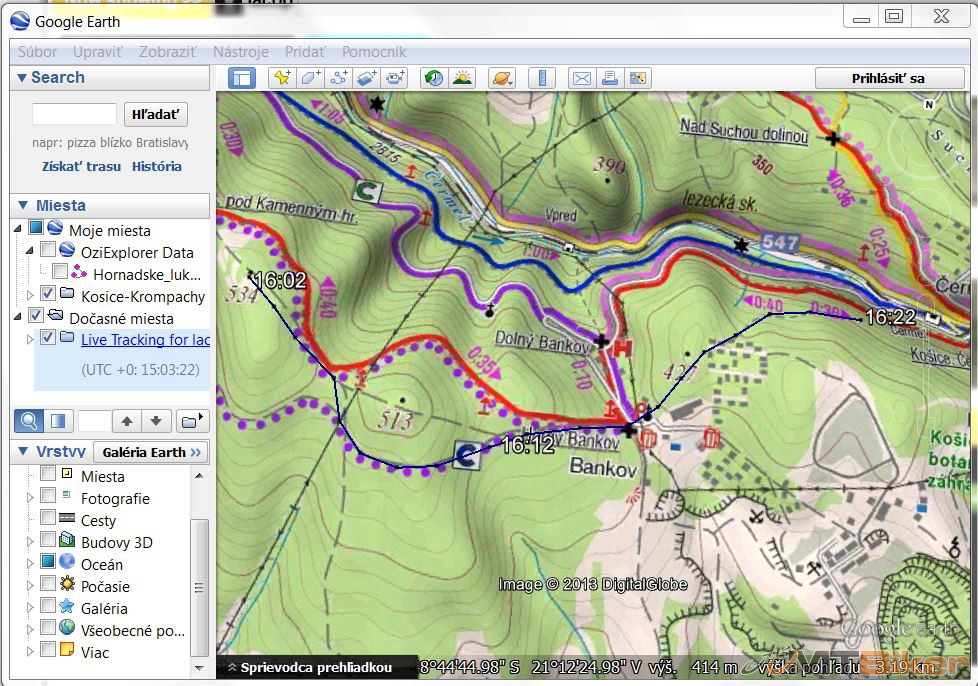The width and height of the screenshot is (978, 686).
Task: Click the email envelope icon
Action: click(x=580, y=78)
